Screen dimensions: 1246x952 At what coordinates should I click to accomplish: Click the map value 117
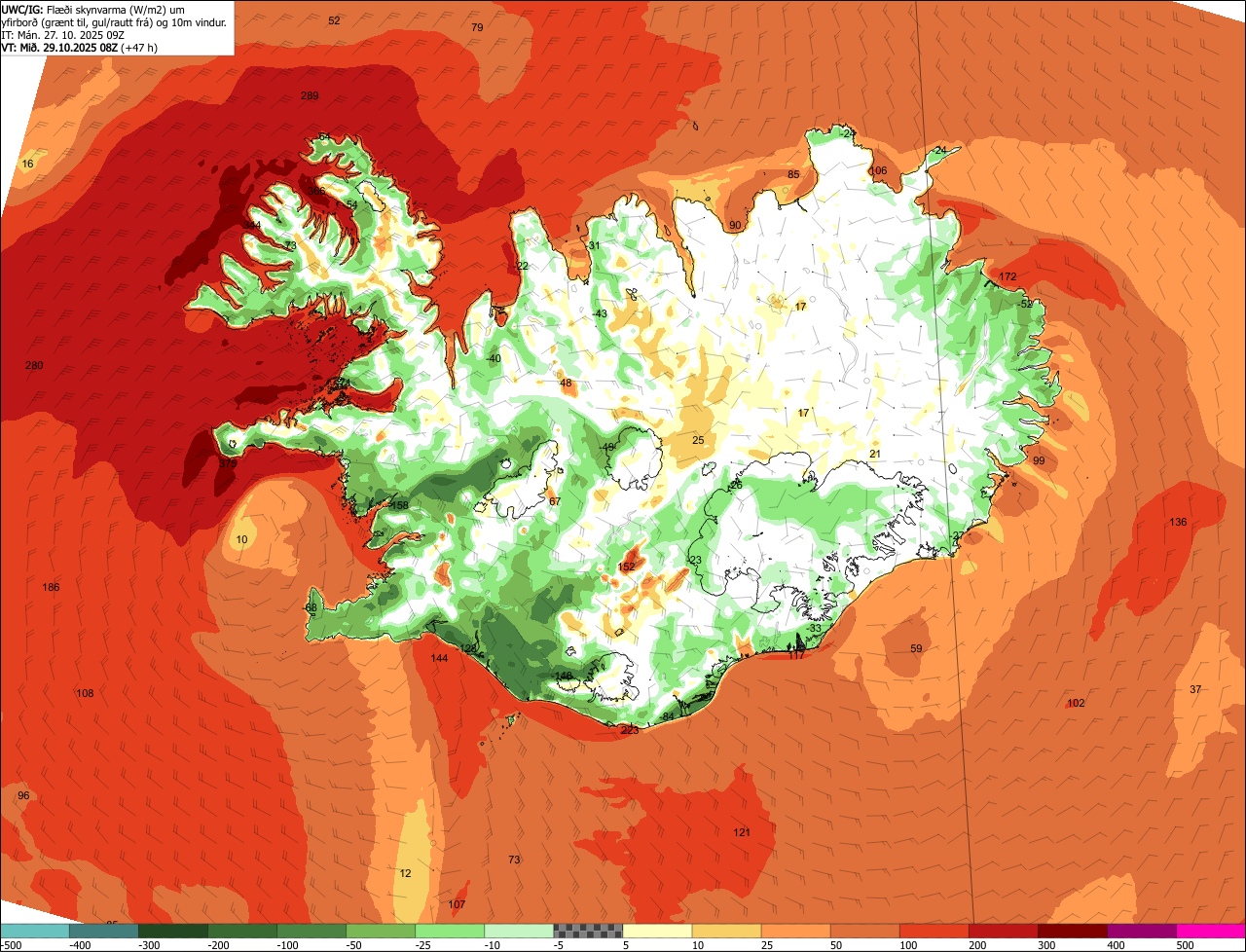coord(796,655)
